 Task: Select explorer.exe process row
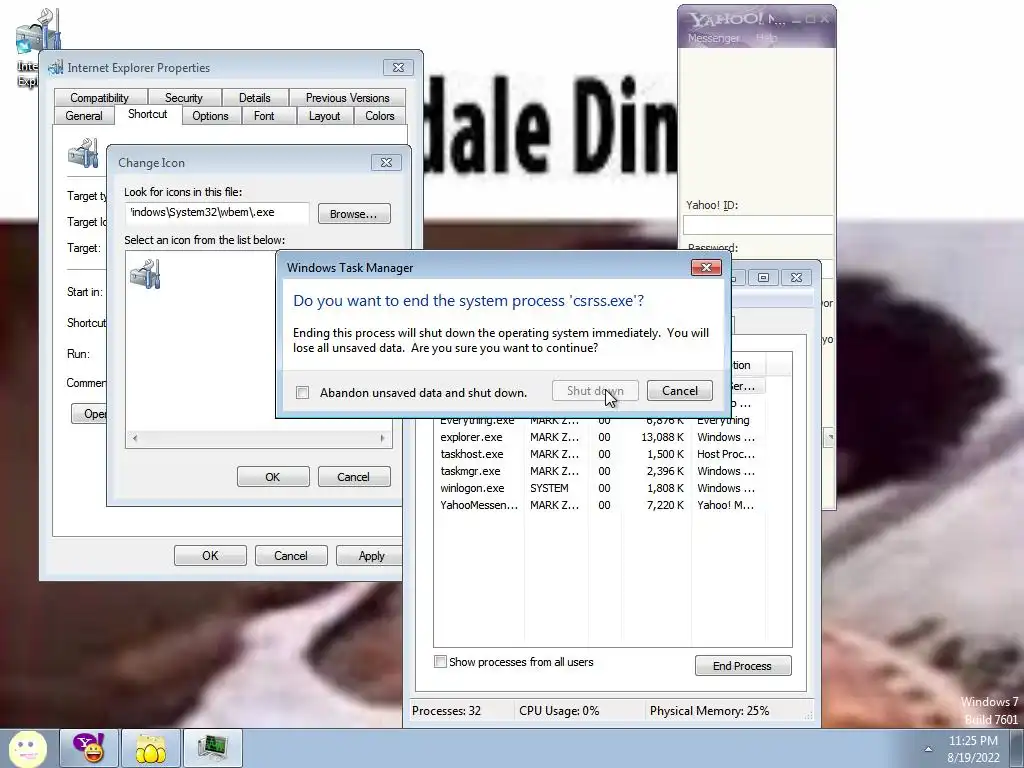tap(598, 437)
